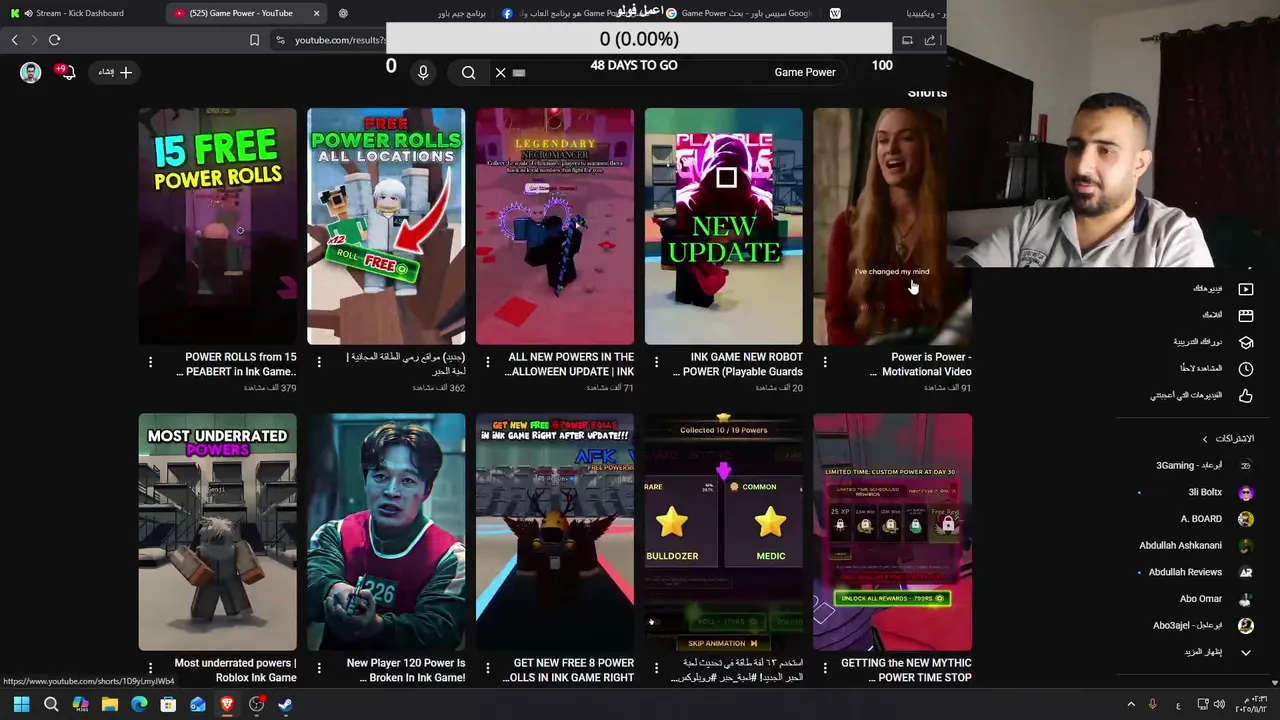Open the Legendary Necromancer short thumbnail
The image size is (1280, 720).
pos(555,226)
